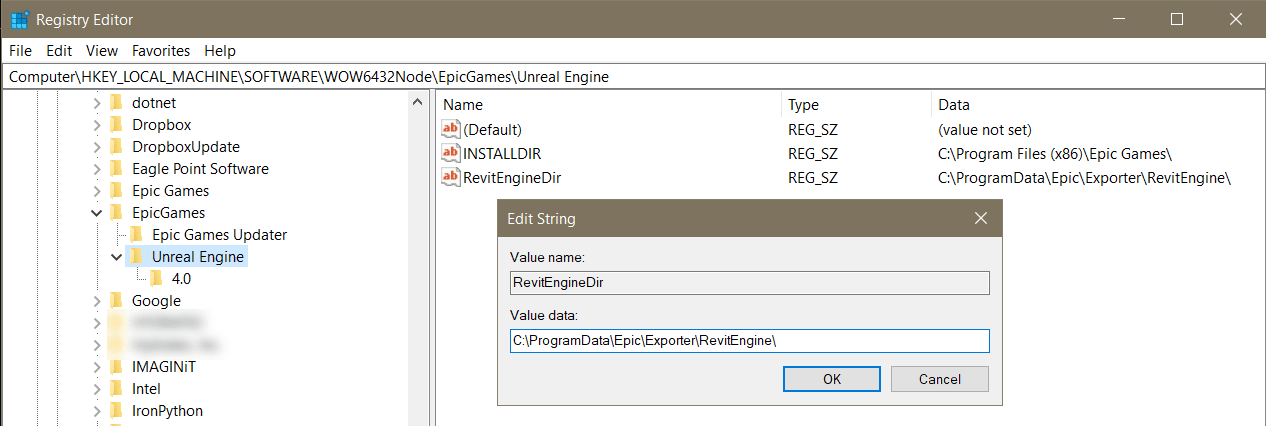Click C:\Program Files (x86)\Epic Games\ data cell
This screenshot has width=1266, height=426.
(1055, 154)
